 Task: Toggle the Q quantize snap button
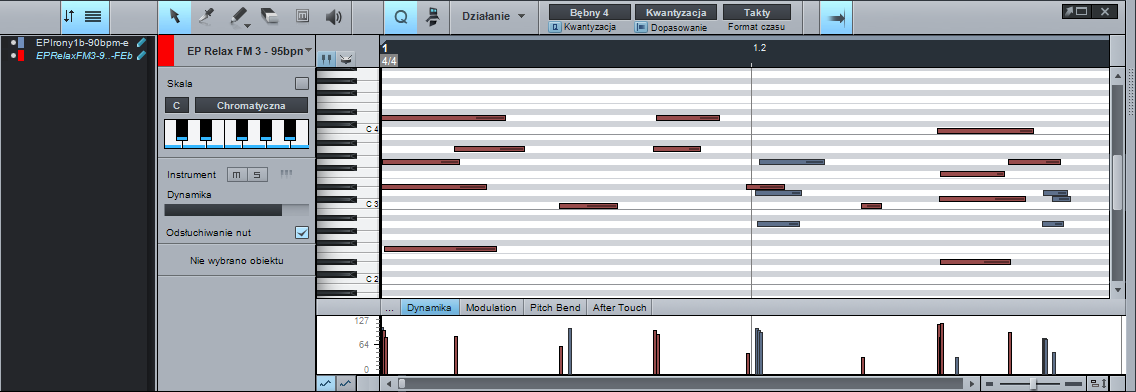[401, 17]
